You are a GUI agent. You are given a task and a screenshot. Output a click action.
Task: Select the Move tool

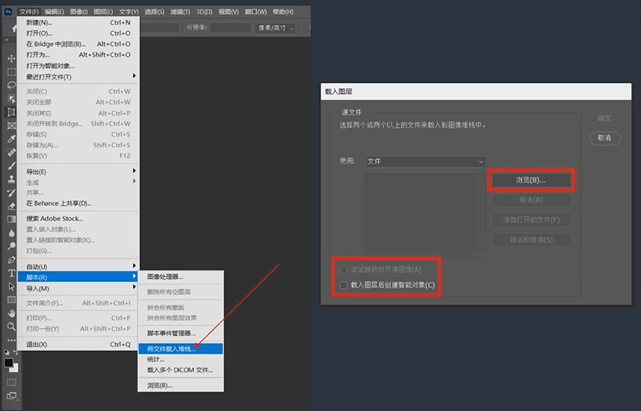(x=10, y=58)
